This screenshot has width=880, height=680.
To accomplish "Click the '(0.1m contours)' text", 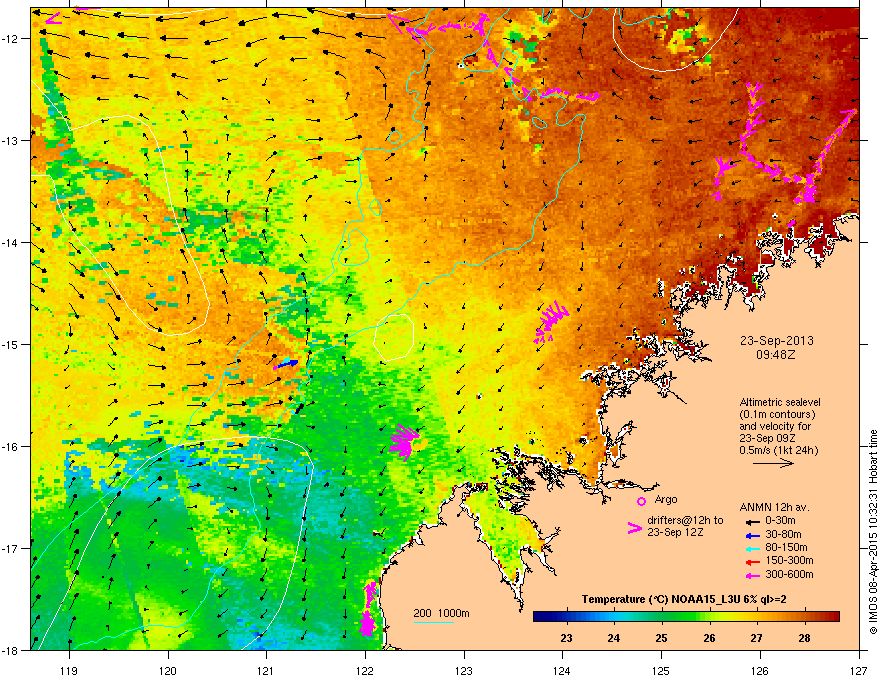I will coord(777,414).
